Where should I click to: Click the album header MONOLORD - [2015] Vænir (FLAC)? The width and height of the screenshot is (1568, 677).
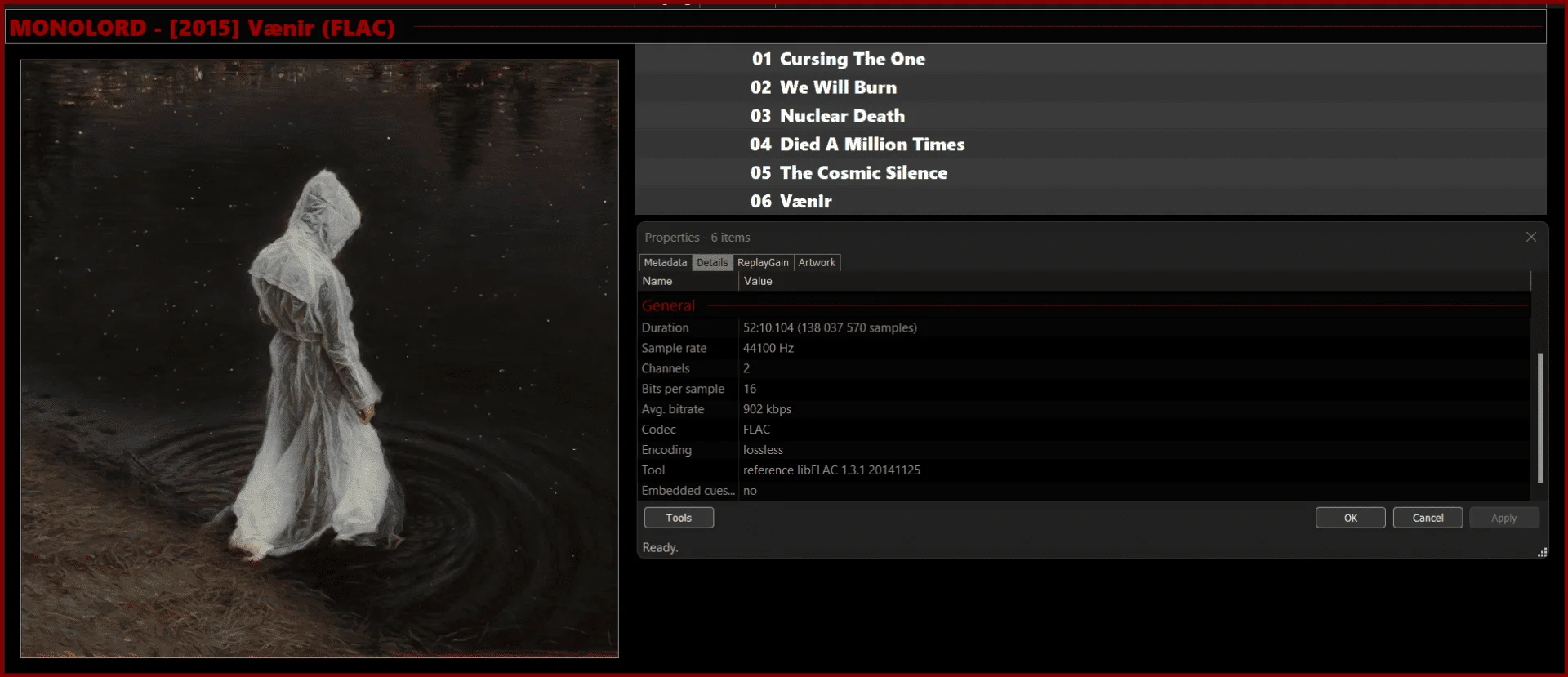[x=203, y=28]
